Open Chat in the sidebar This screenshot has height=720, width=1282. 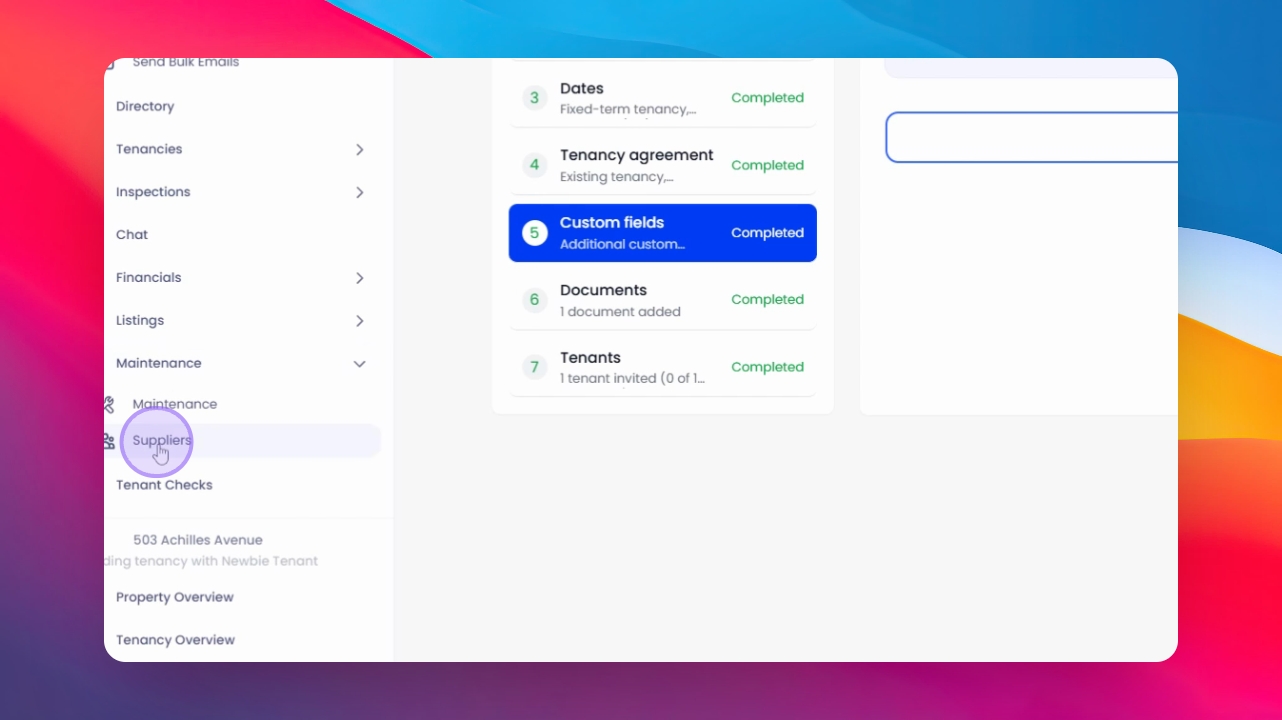tap(132, 235)
